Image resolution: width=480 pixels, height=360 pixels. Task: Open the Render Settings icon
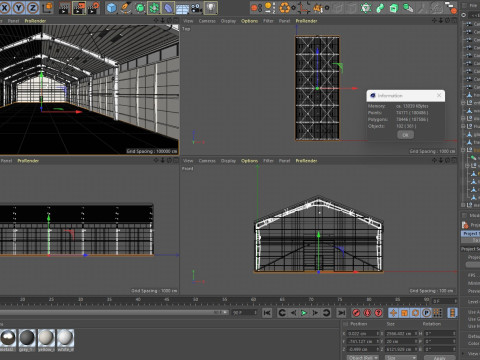coord(93,8)
